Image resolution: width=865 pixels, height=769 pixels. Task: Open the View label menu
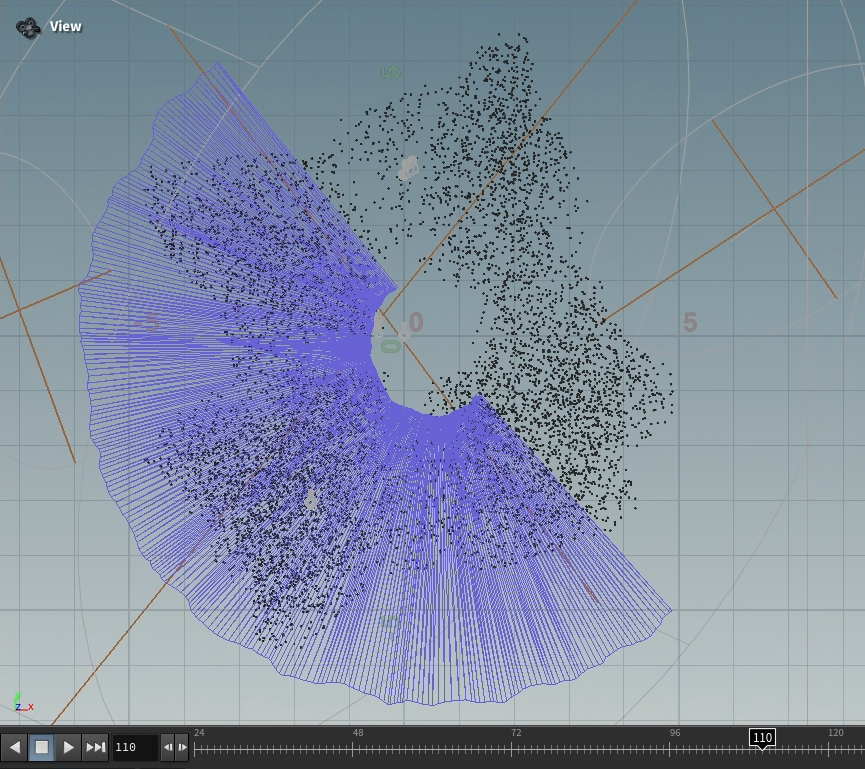(66, 27)
